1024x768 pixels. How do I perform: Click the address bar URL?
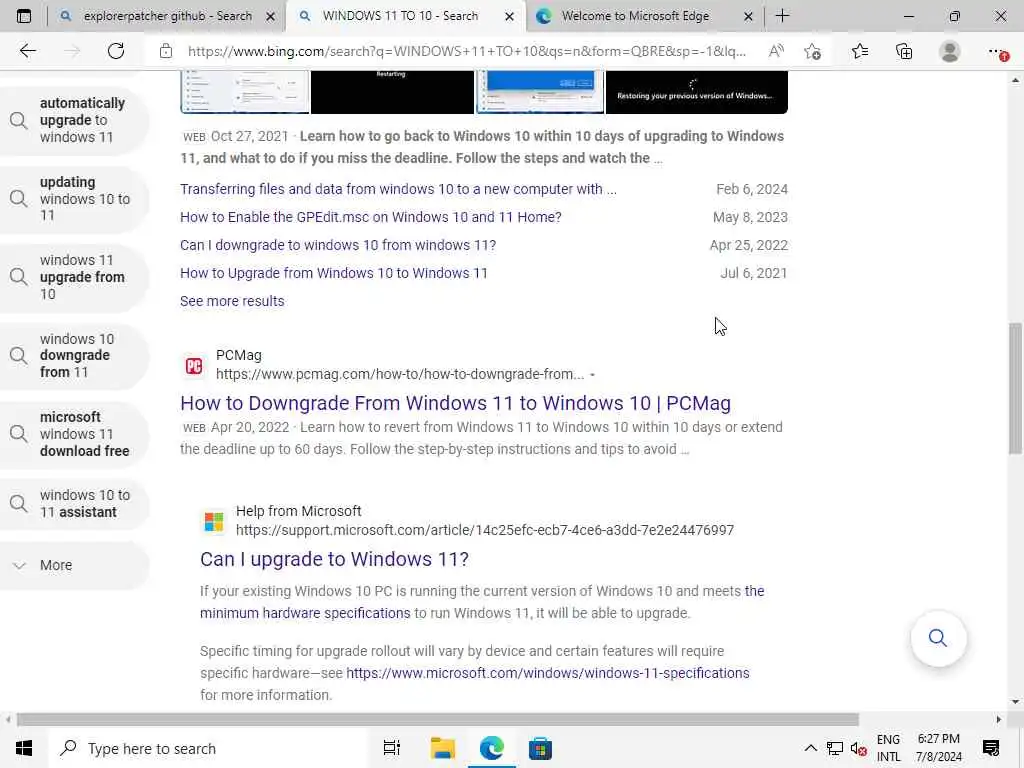click(466, 51)
